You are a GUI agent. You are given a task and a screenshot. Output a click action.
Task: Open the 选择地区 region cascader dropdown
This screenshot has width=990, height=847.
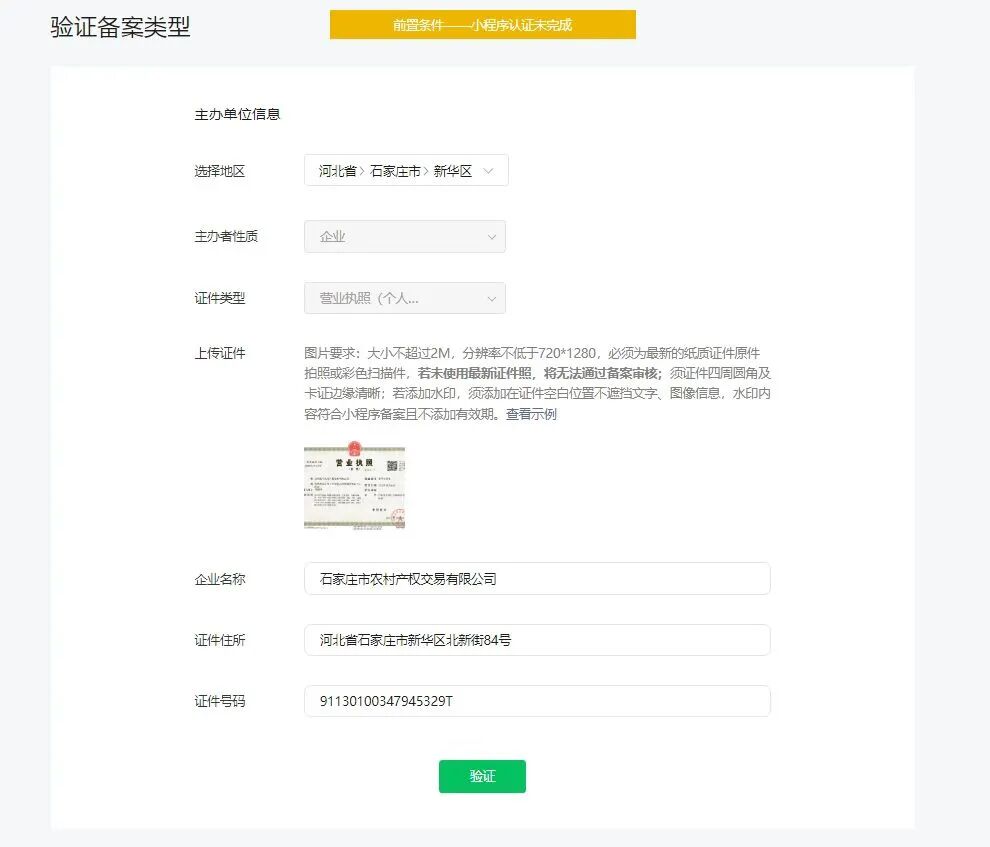[406, 170]
